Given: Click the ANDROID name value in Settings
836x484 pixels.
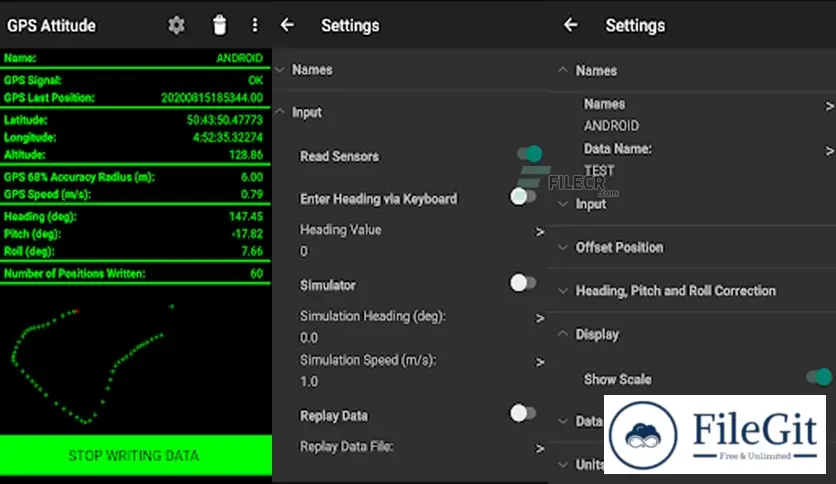Looking at the screenshot, I should [x=611, y=126].
